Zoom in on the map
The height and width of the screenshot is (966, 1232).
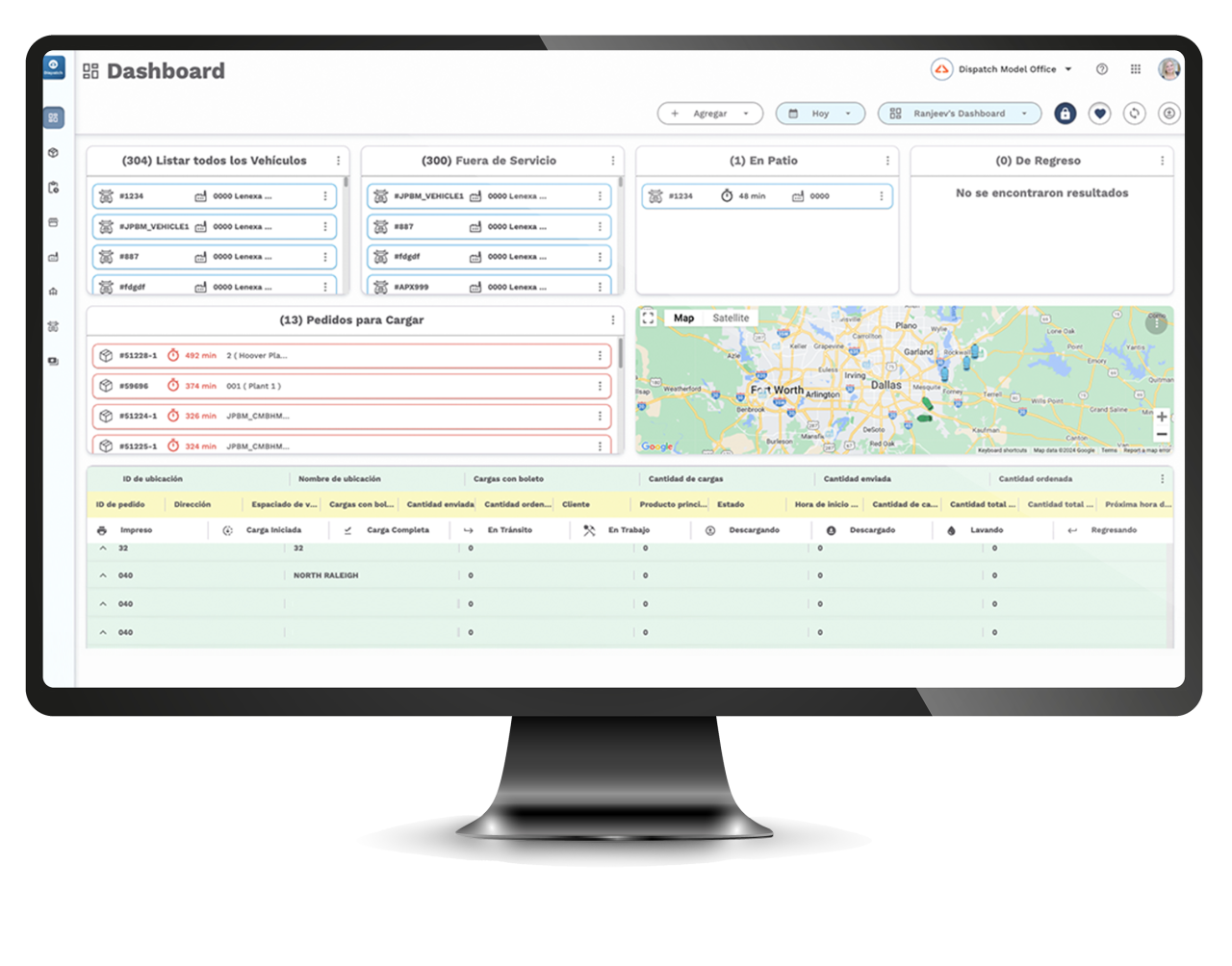pyautogui.click(x=1162, y=417)
